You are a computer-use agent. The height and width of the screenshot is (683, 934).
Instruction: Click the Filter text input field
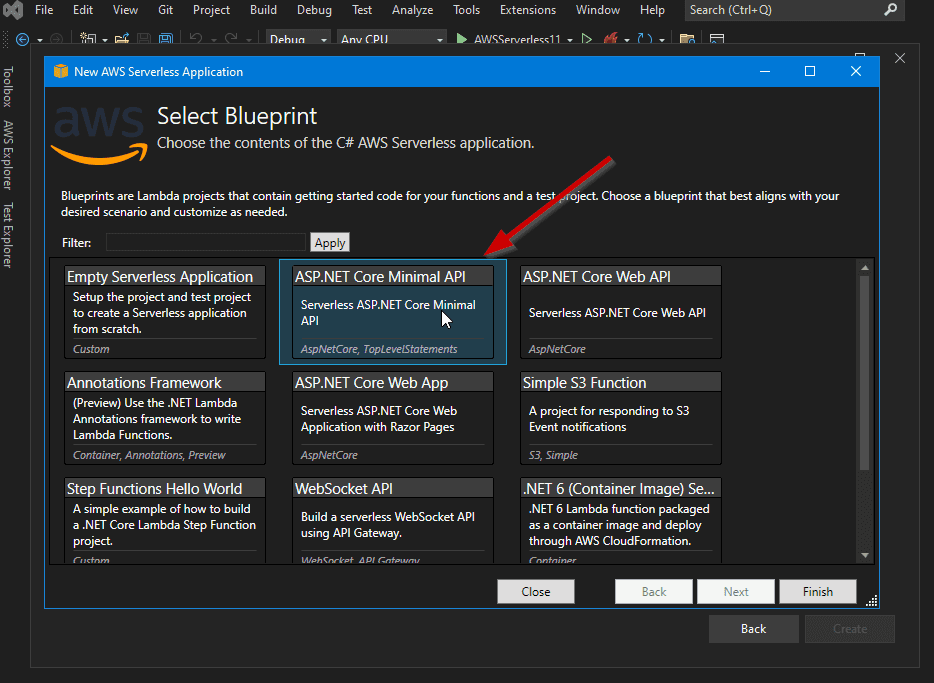[x=206, y=242]
